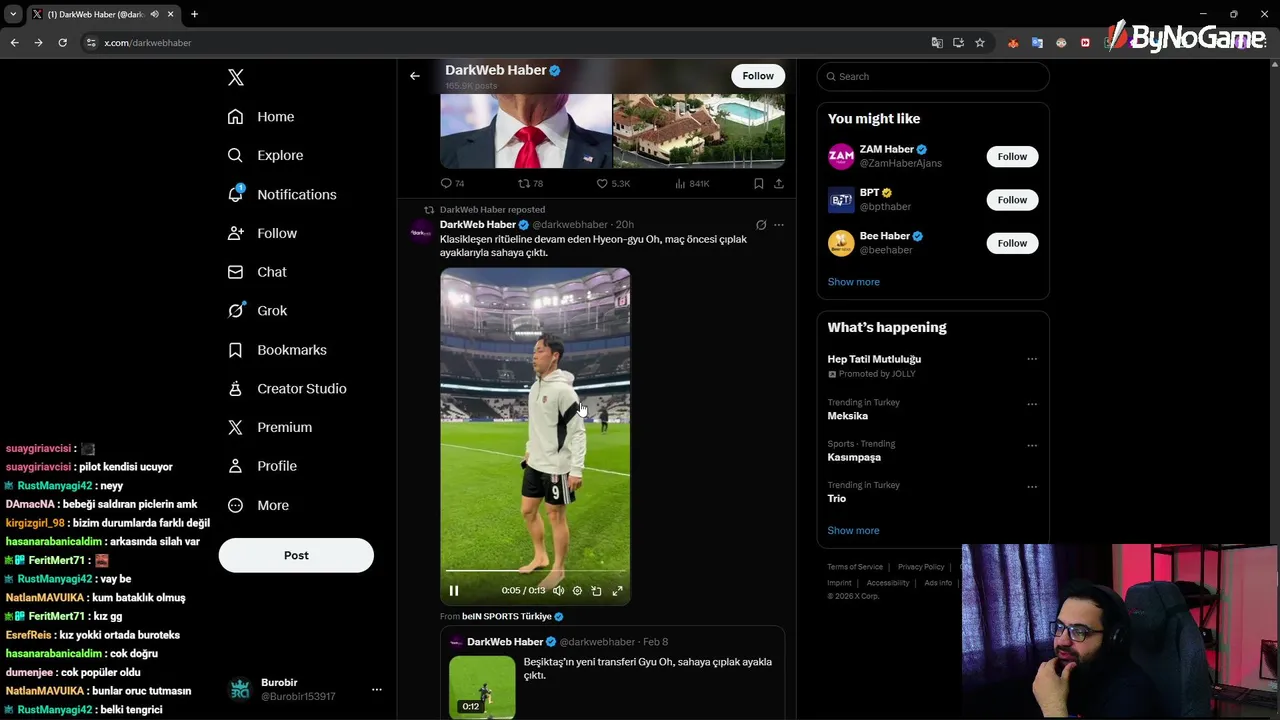This screenshot has height=720, width=1280.
Task: Open Premium in the sidebar
Action: [x=270, y=427]
